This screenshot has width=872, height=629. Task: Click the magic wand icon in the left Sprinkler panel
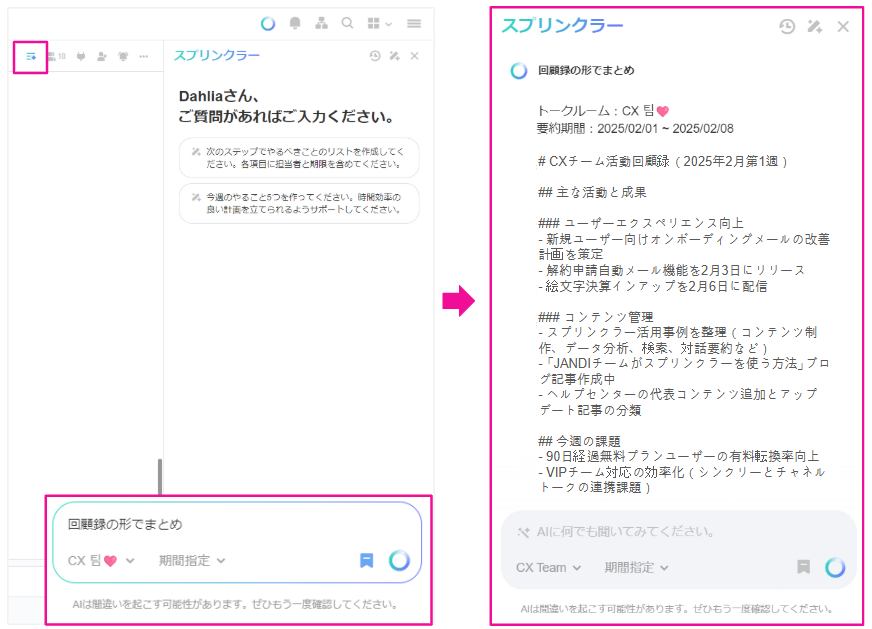point(395,56)
